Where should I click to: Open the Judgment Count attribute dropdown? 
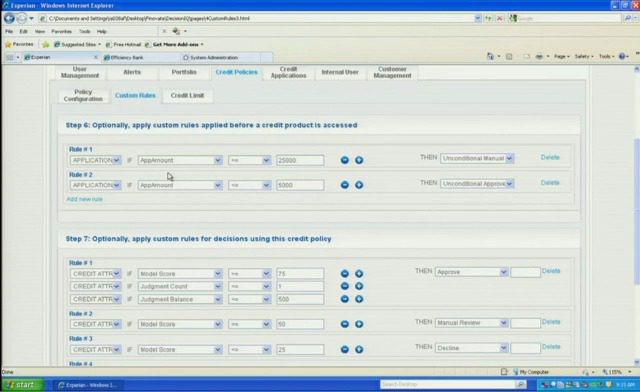tap(180, 286)
